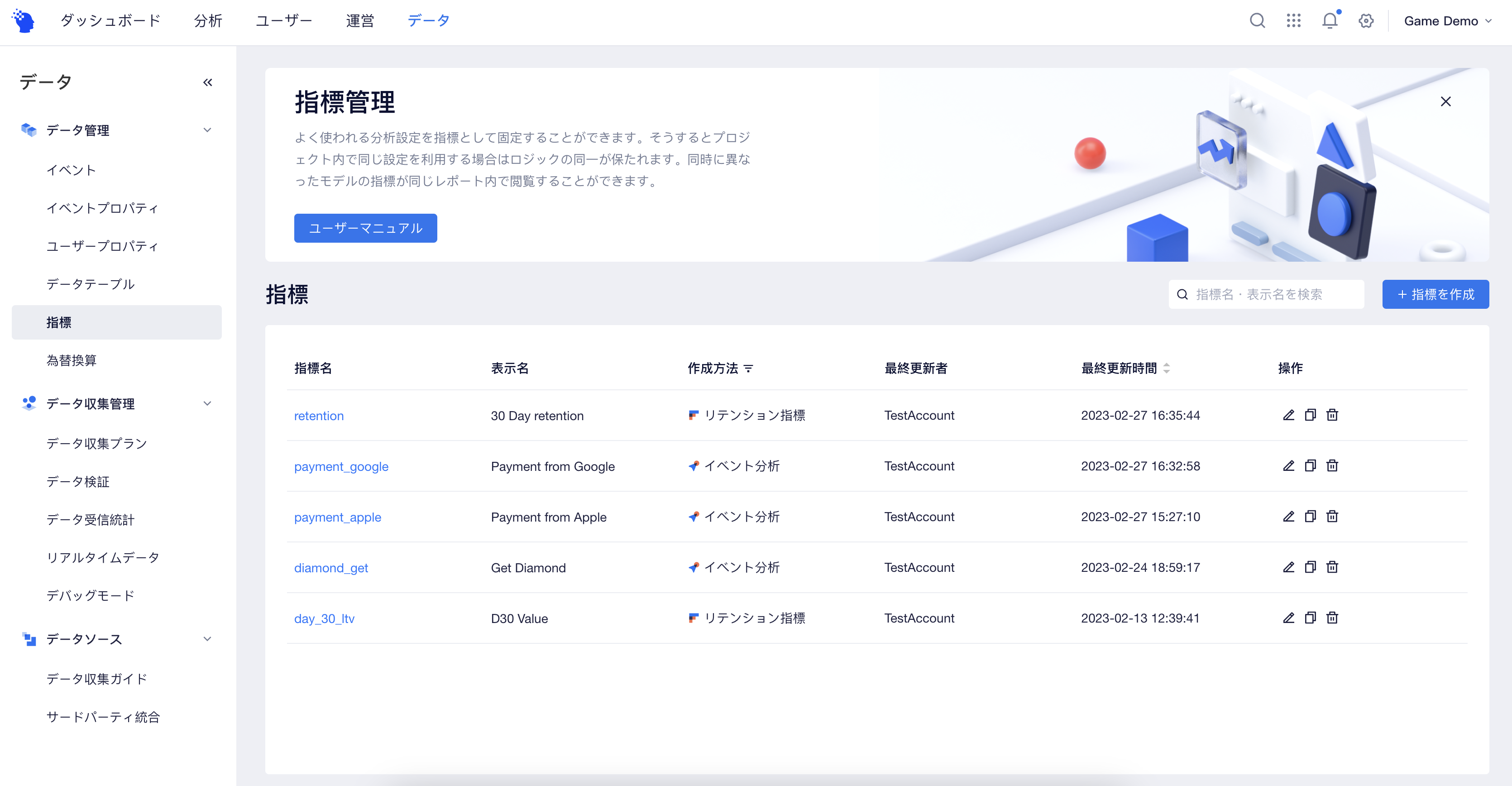Image resolution: width=1512 pixels, height=786 pixels.
Task: Open the retention metric link
Action: [x=319, y=416]
